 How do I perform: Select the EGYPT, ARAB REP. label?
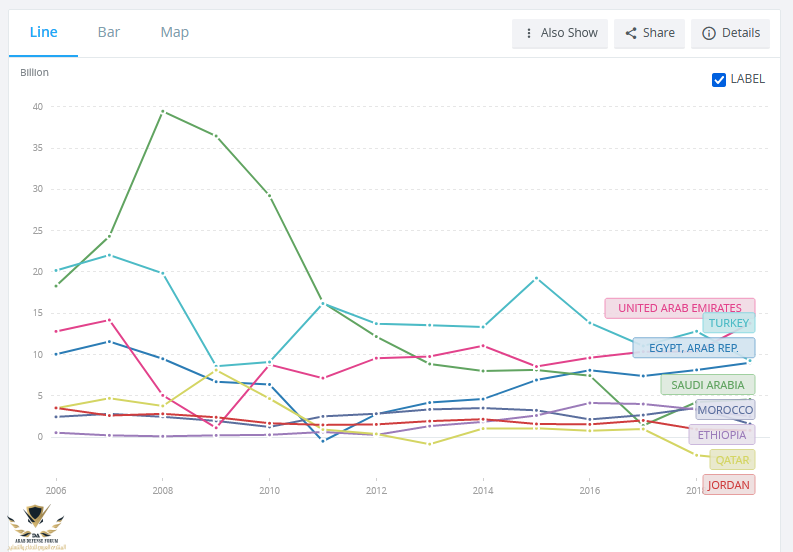click(x=694, y=348)
